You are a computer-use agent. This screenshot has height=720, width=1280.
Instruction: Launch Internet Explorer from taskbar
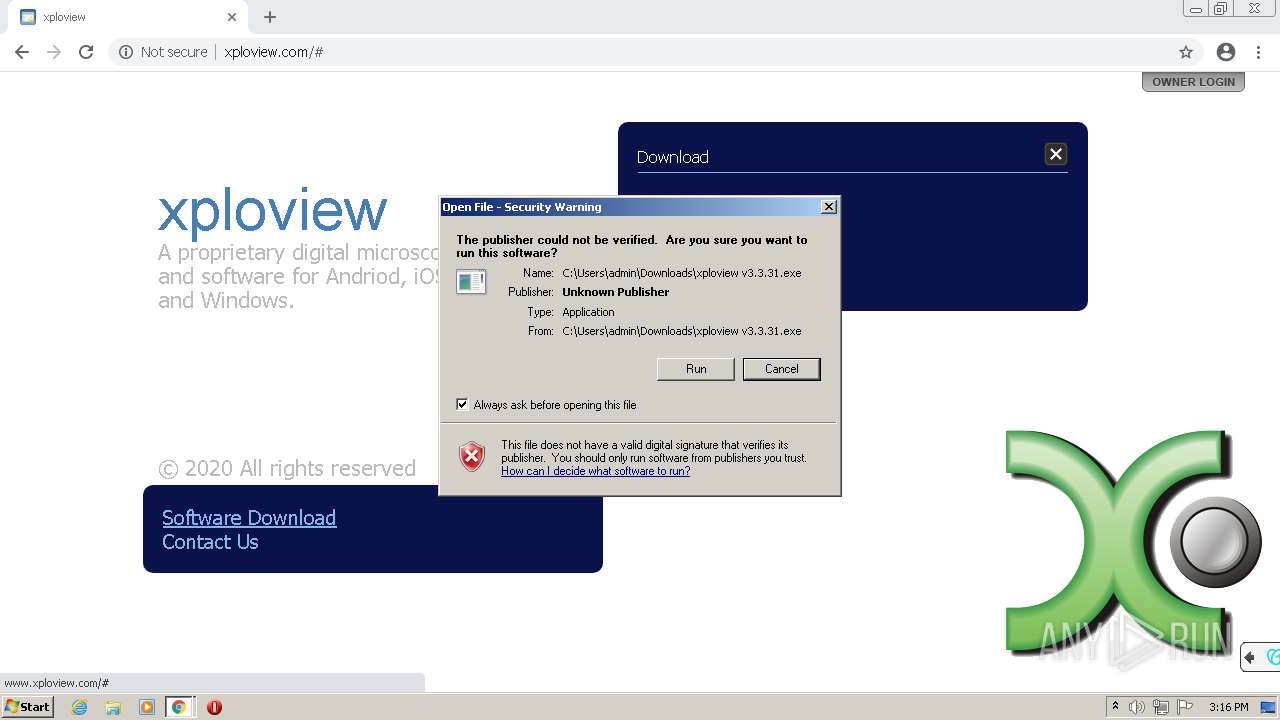click(x=80, y=707)
